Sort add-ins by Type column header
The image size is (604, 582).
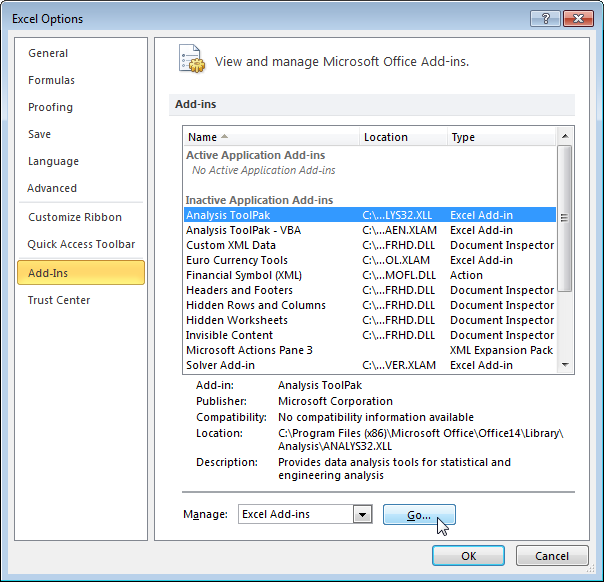coord(502,137)
